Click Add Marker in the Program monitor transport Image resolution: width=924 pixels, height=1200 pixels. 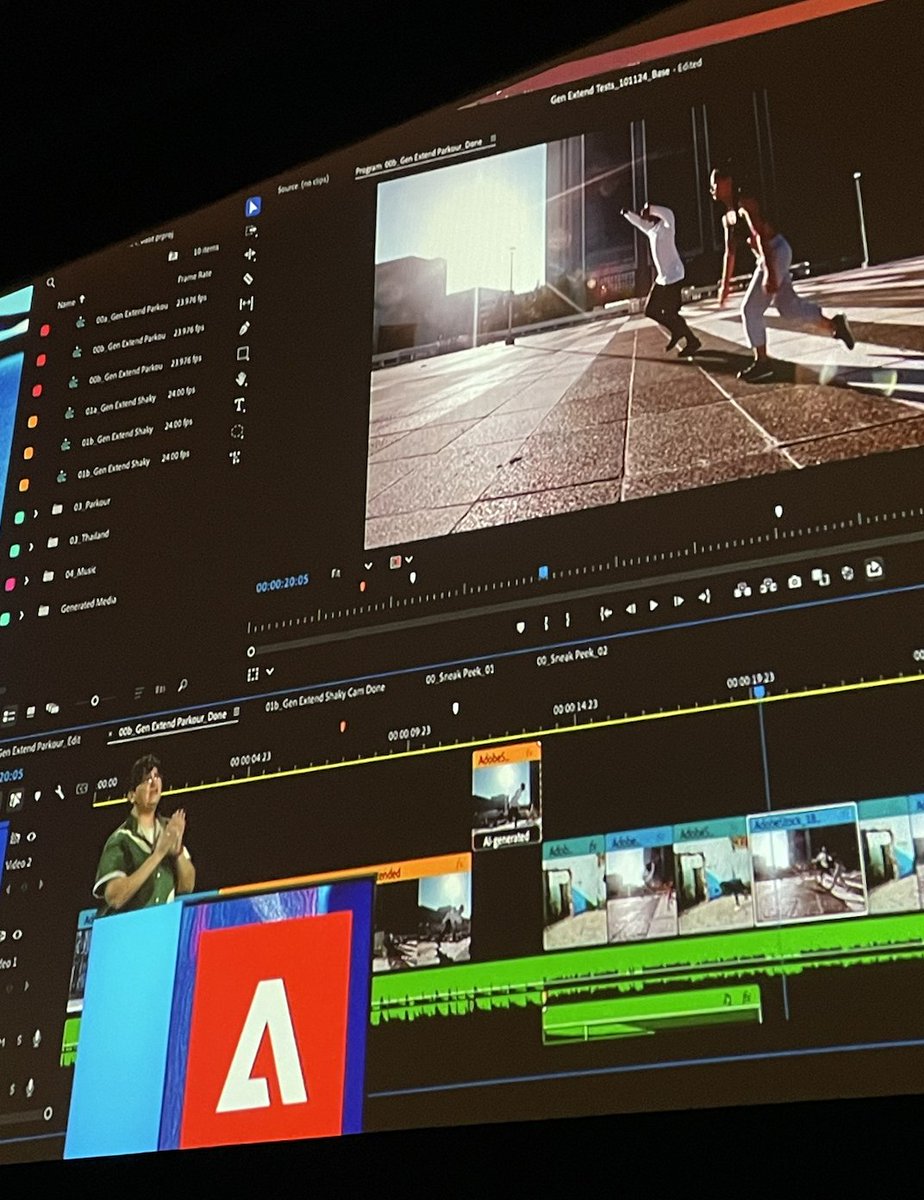[520, 627]
